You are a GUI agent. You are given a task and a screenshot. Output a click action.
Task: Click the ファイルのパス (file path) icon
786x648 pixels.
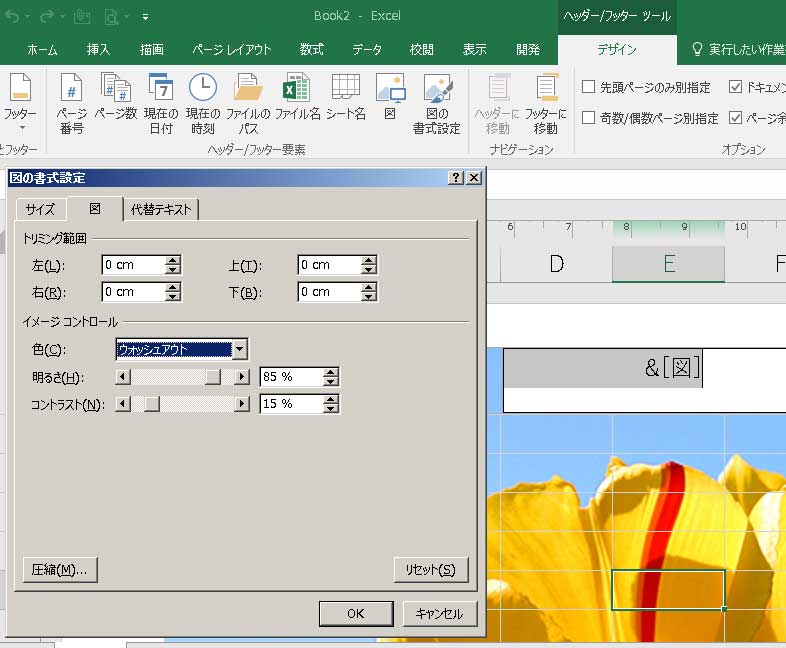click(247, 103)
